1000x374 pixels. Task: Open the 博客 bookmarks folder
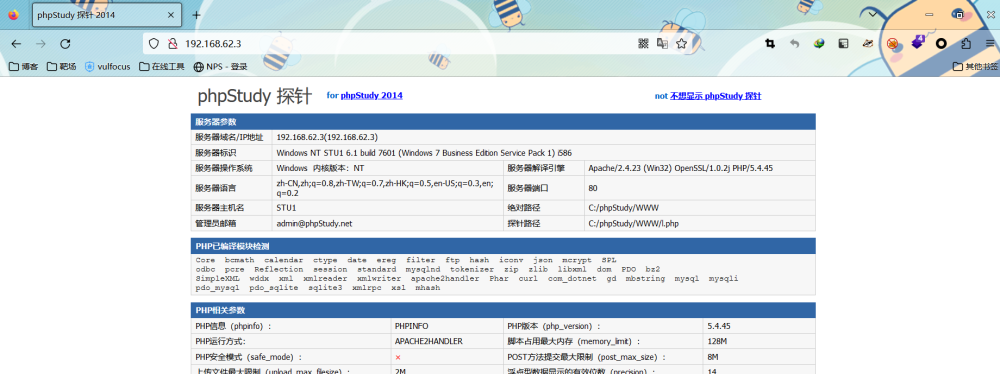point(23,66)
